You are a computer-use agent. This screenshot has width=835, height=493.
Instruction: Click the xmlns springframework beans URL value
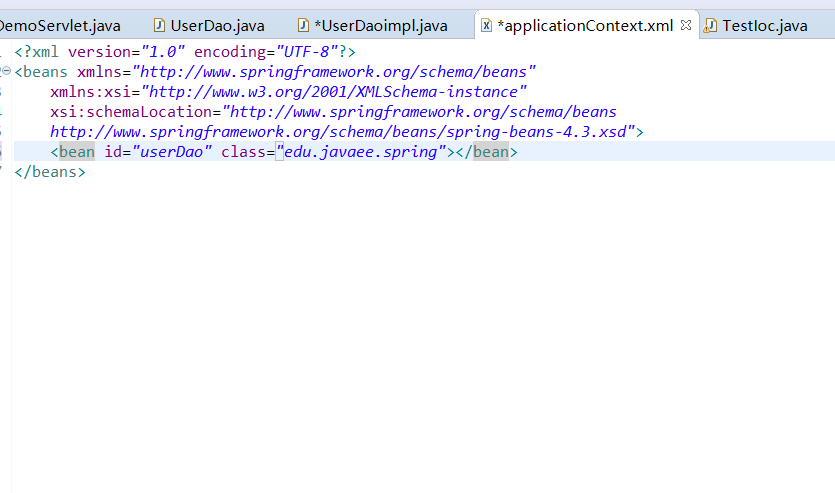tap(334, 72)
